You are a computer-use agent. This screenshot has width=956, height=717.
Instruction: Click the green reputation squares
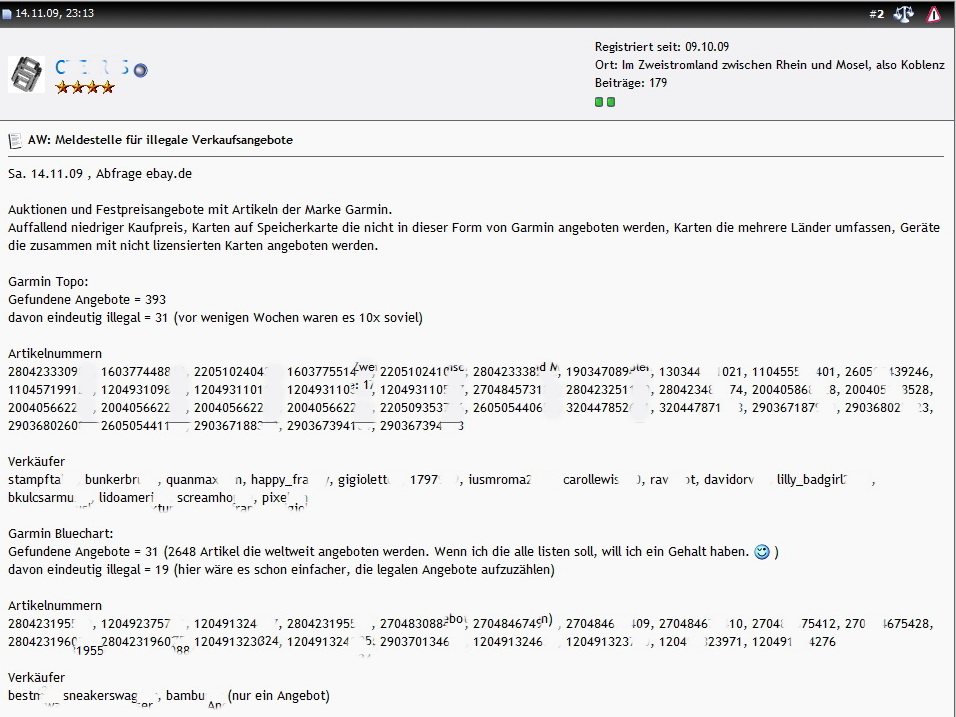605,102
